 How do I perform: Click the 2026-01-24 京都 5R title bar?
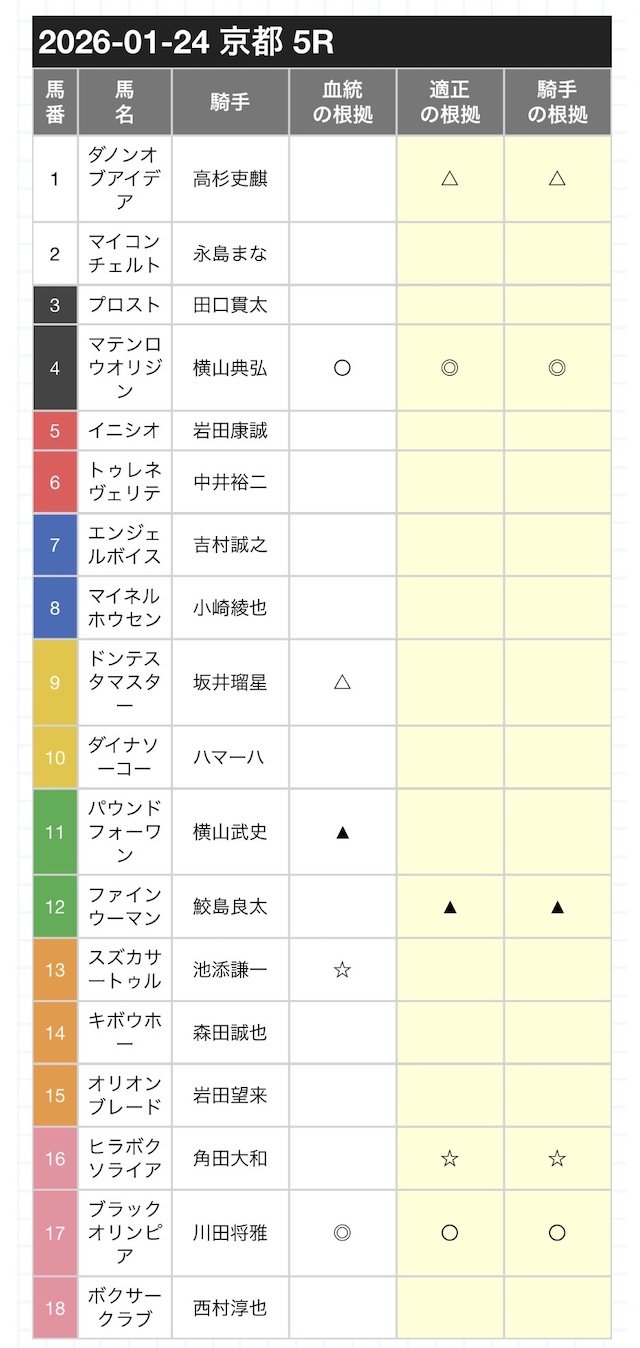click(321, 43)
